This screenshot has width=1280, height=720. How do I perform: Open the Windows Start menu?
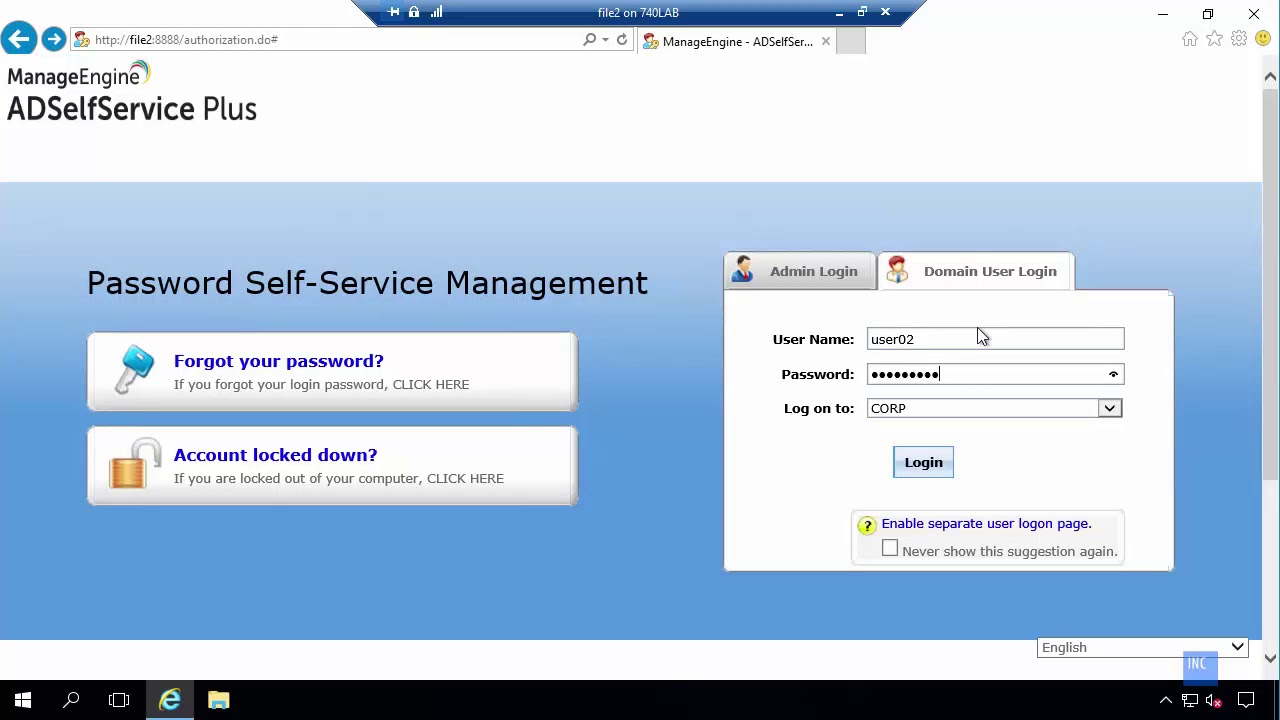tap(23, 700)
